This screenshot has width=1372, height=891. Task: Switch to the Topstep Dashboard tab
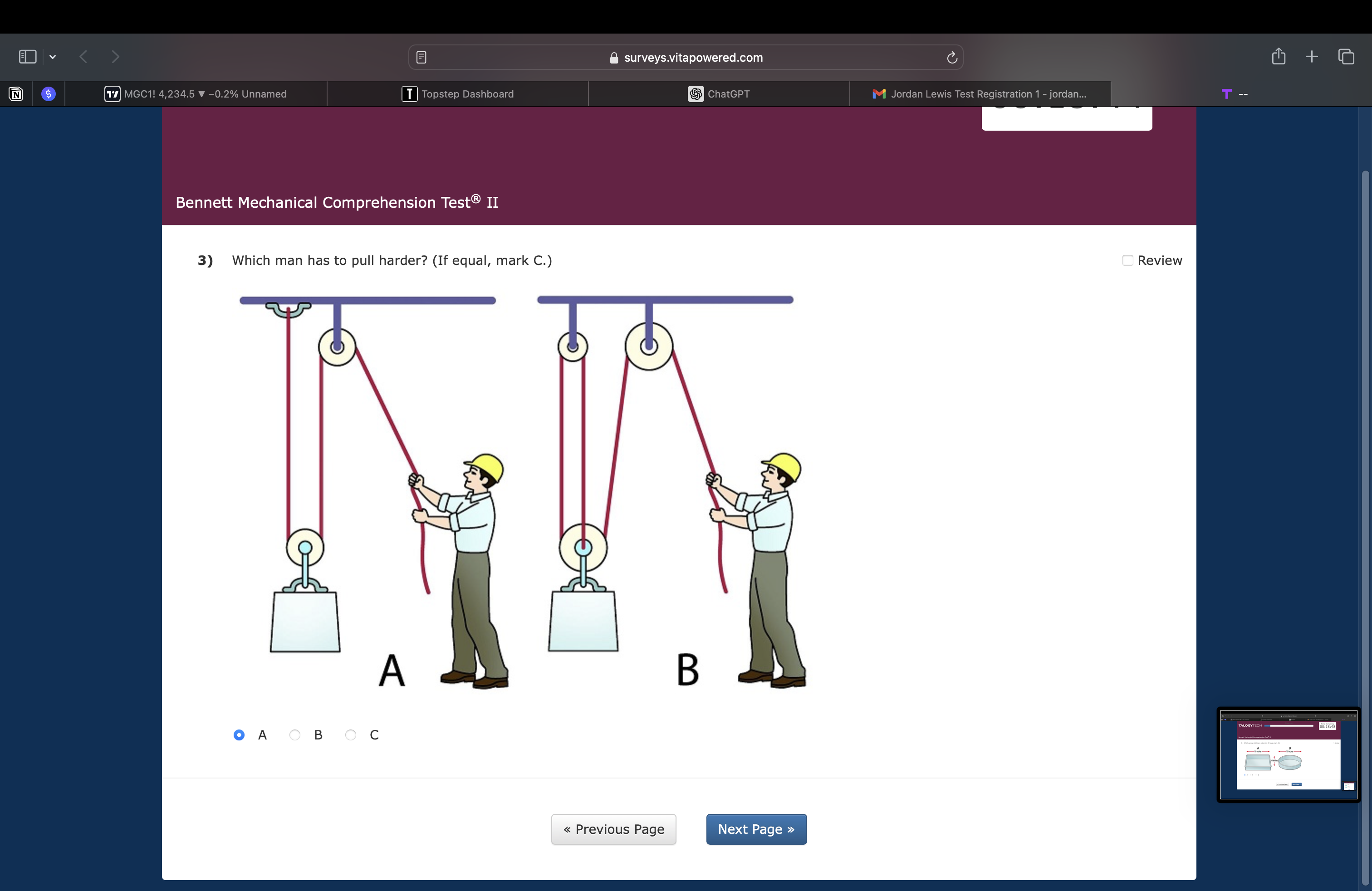pyautogui.click(x=457, y=94)
